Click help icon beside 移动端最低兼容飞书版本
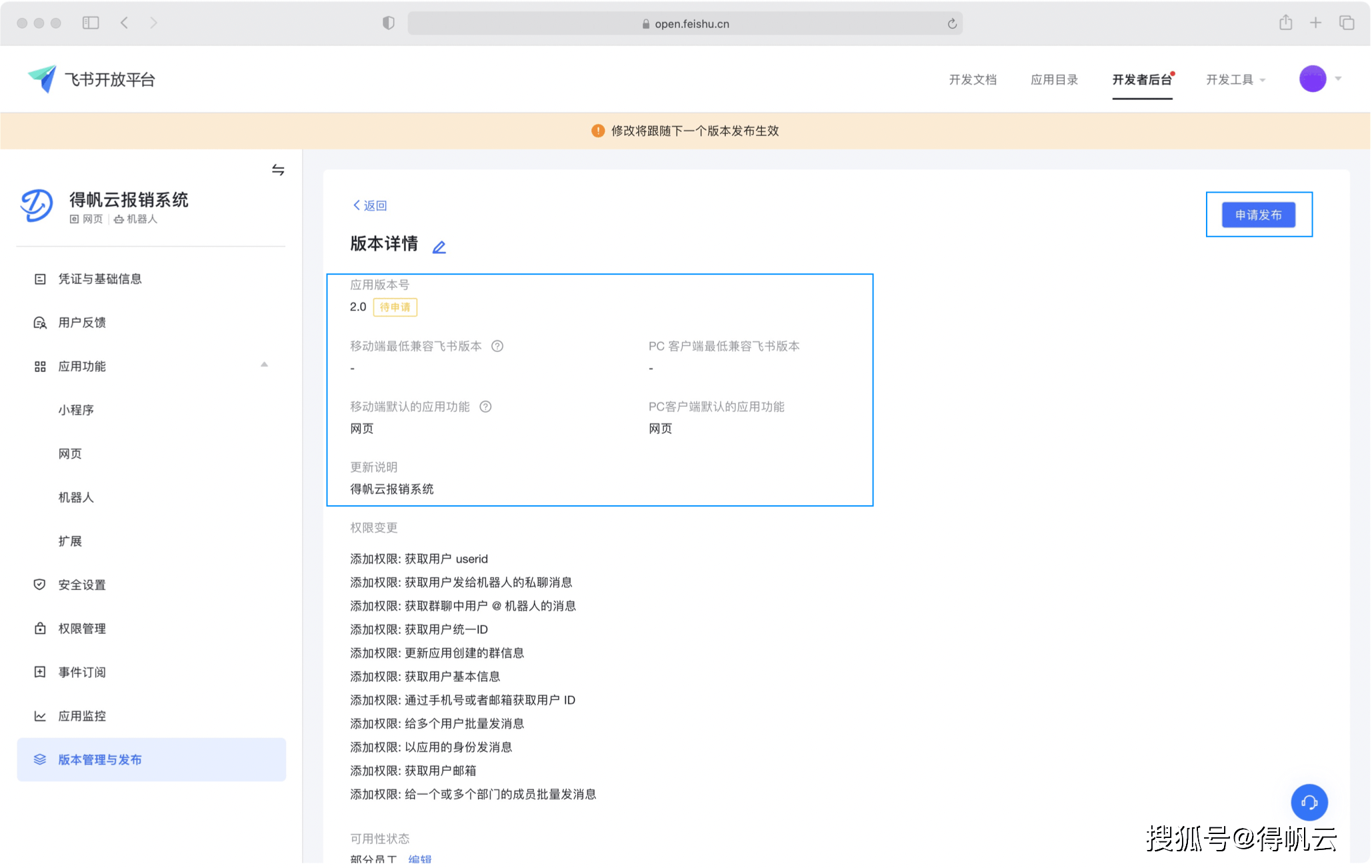Screen dimensions: 1372x868 point(497,346)
